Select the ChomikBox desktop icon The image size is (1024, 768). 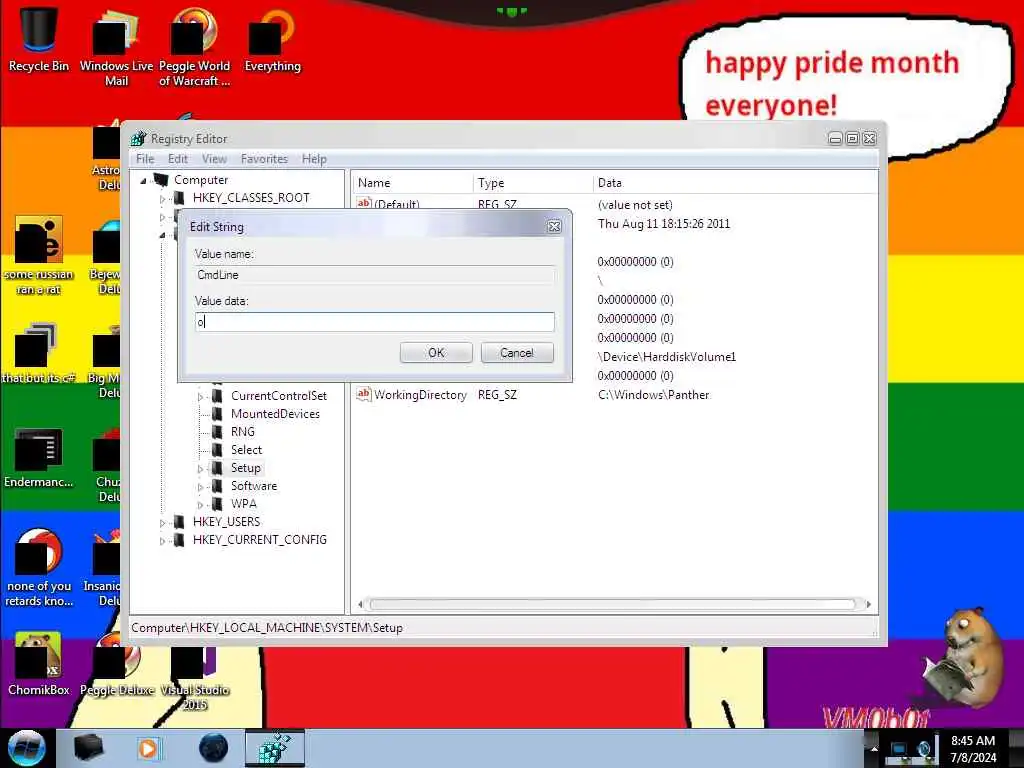point(39,664)
